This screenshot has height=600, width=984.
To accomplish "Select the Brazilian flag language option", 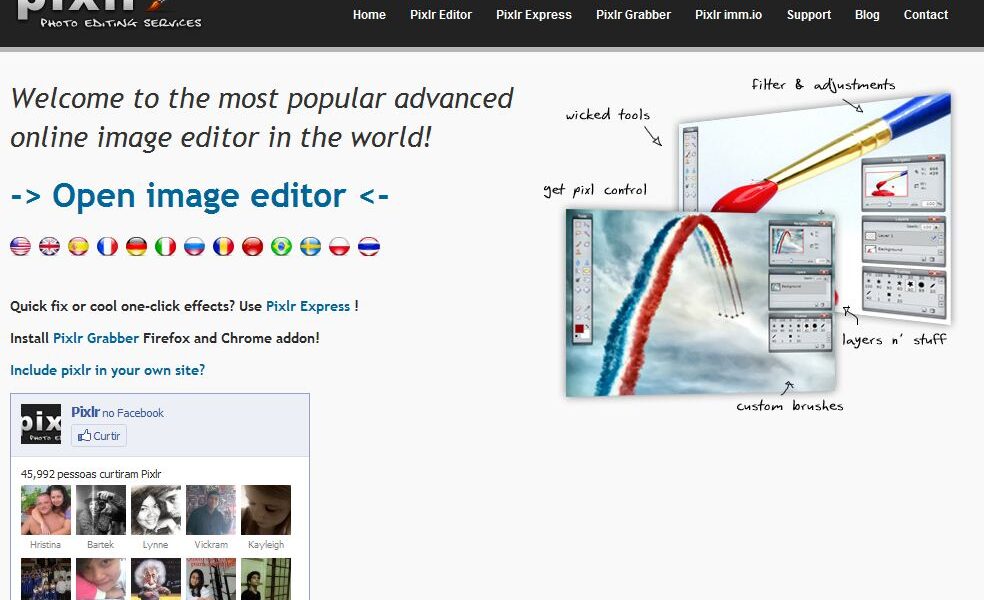I will pos(281,246).
